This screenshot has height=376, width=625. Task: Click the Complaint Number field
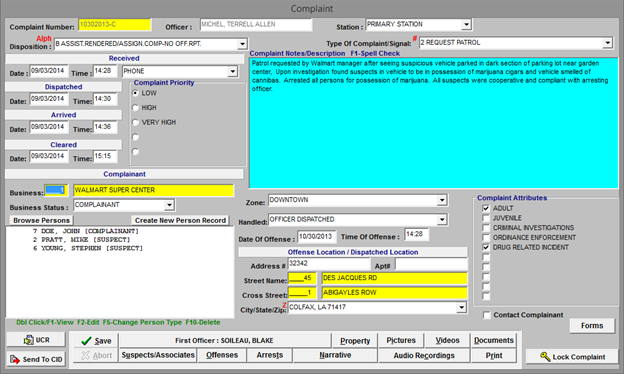pyautogui.click(x=114, y=25)
